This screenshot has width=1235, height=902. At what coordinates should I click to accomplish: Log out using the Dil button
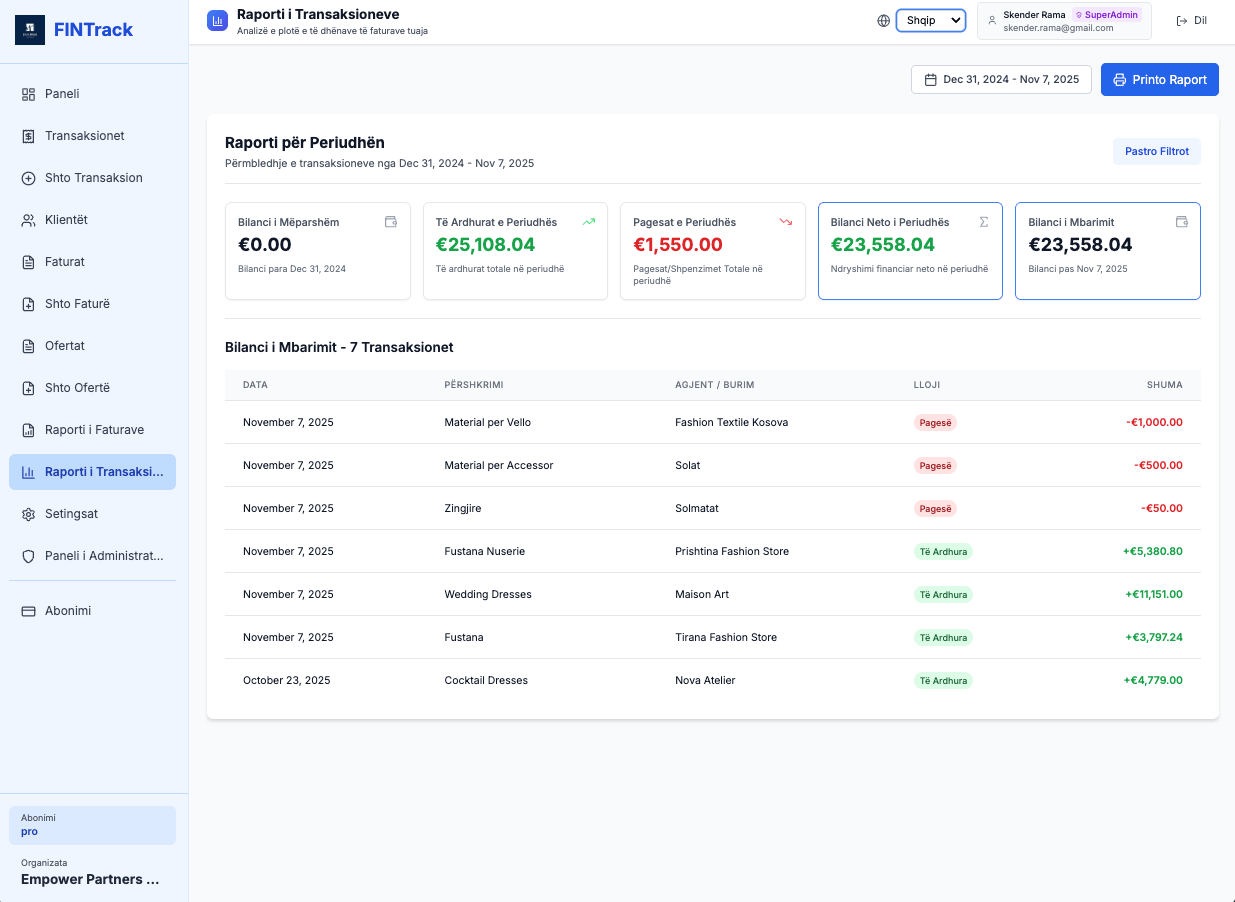pos(1192,20)
